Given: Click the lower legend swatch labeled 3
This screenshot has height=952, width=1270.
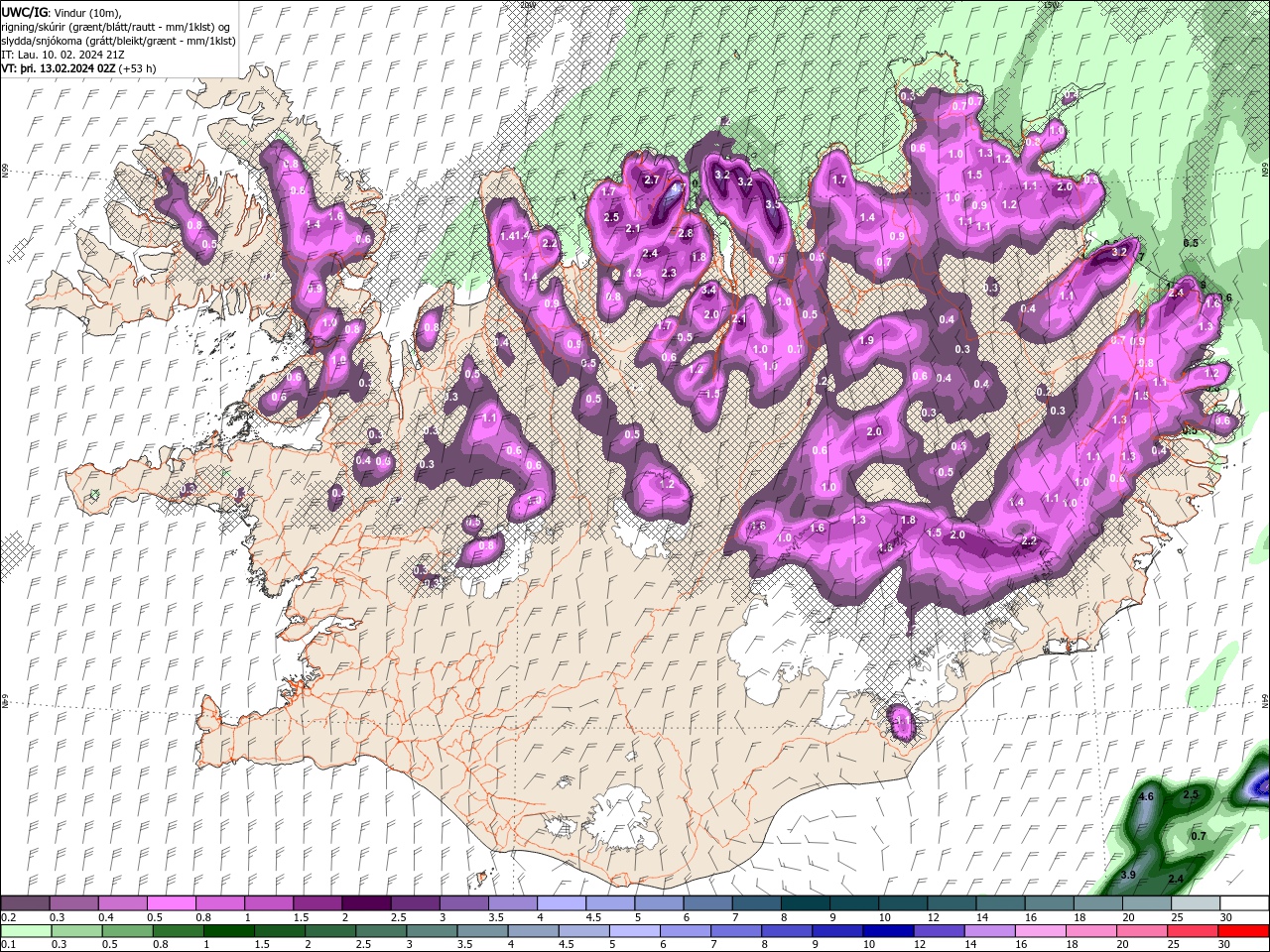Looking at the screenshot, I should [432, 931].
